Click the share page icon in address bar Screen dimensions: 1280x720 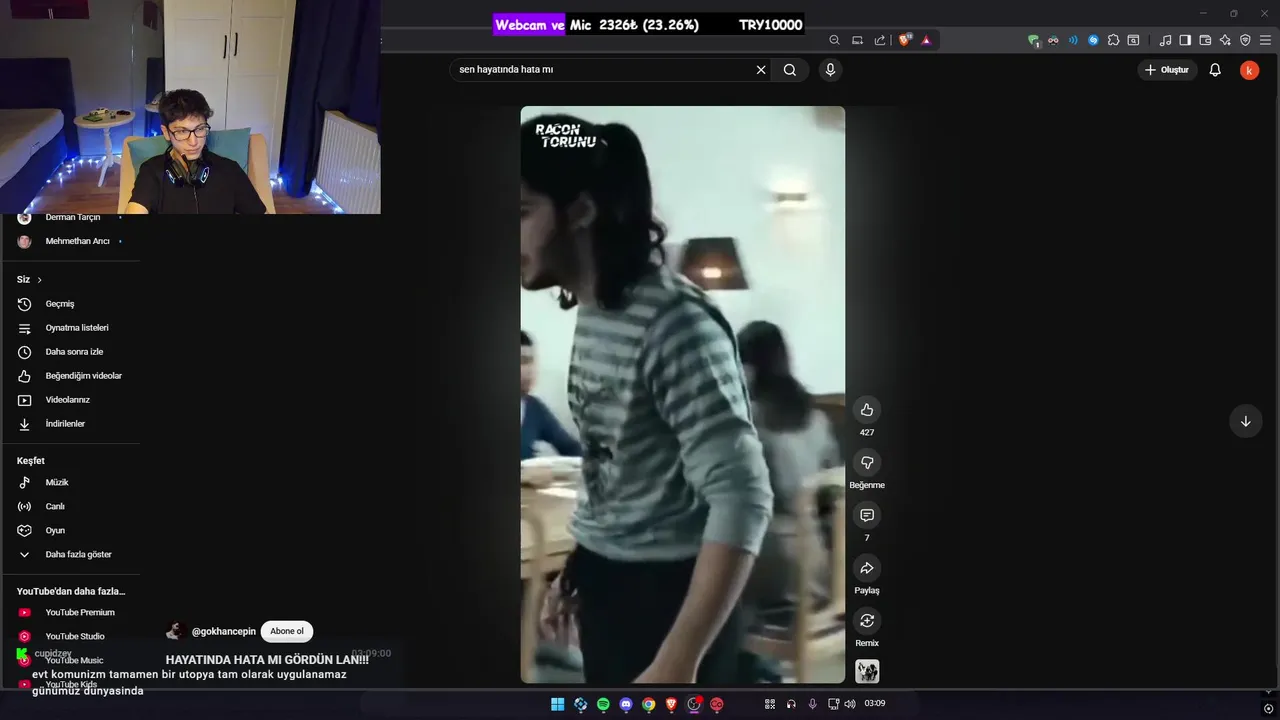point(880,40)
